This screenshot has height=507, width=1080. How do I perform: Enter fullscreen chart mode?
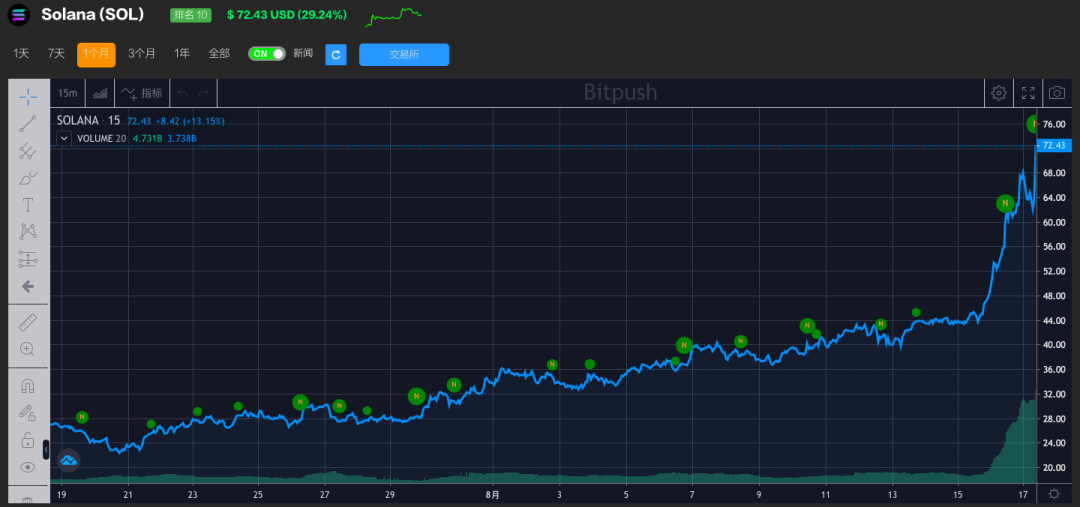(1028, 93)
